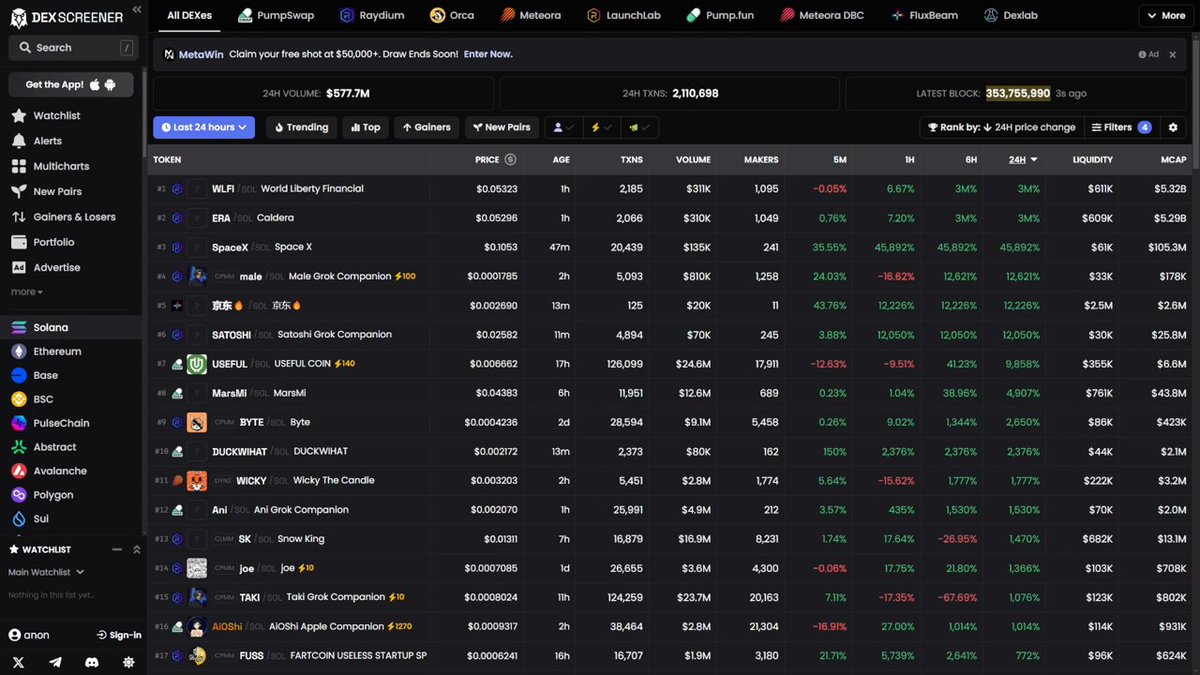1200x675 pixels.
Task: Click the Trending button
Action: tap(300, 127)
